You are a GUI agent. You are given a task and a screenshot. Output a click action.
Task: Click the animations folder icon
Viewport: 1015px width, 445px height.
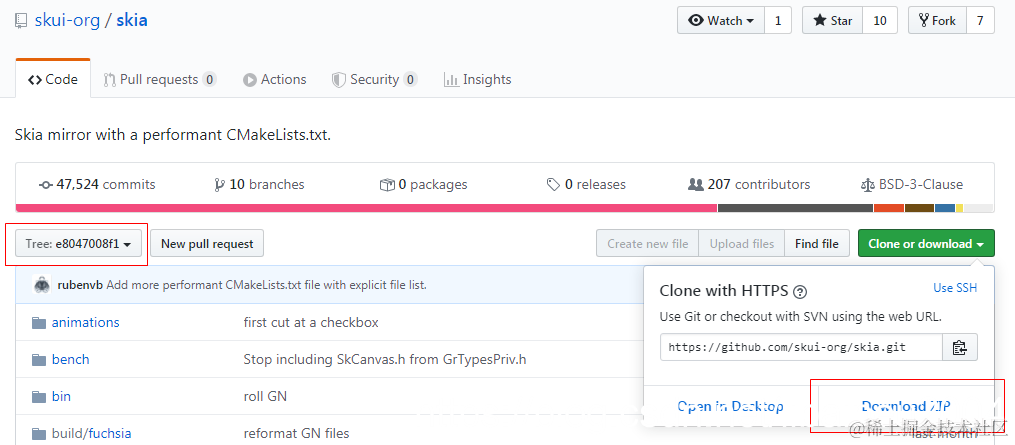tap(39, 323)
